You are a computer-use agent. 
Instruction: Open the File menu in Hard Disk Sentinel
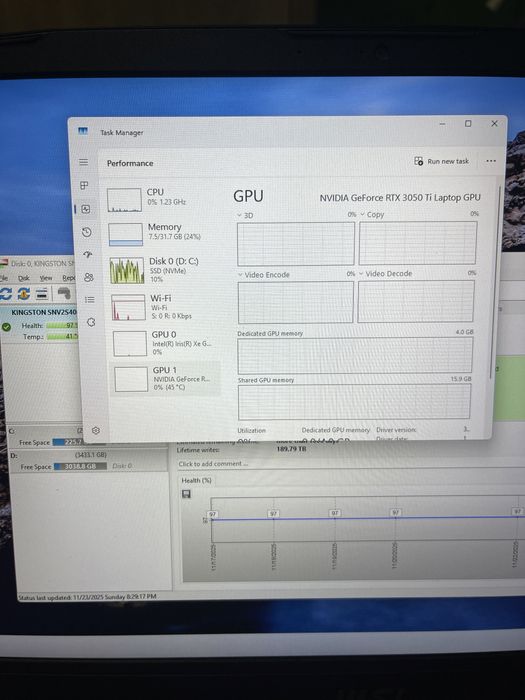pyautogui.click(x=4, y=278)
